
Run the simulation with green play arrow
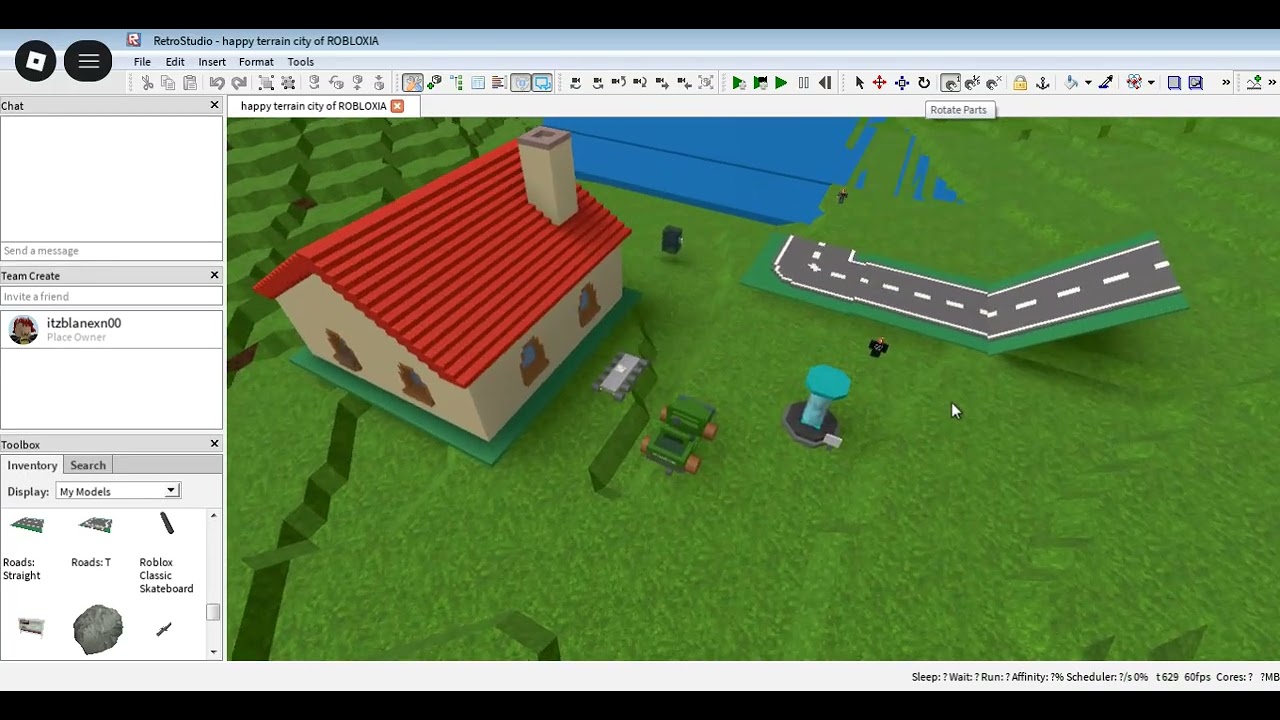pos(781,83)
